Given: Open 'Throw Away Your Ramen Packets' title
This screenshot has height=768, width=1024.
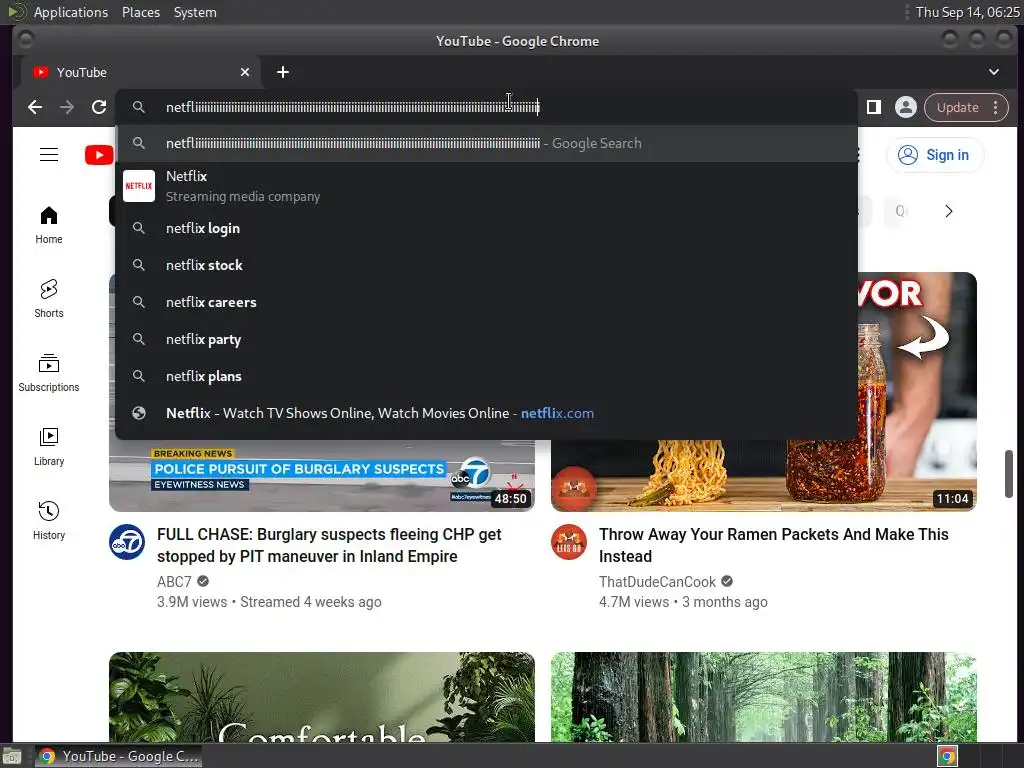Looking at the screenshot, I should 774,545.
